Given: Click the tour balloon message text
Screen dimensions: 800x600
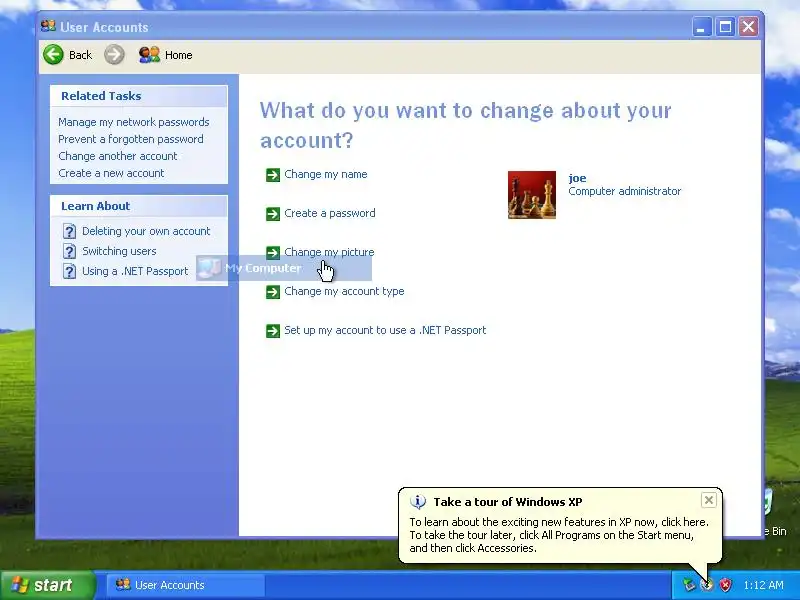Looking at the screenshot, I should (559, 535).
